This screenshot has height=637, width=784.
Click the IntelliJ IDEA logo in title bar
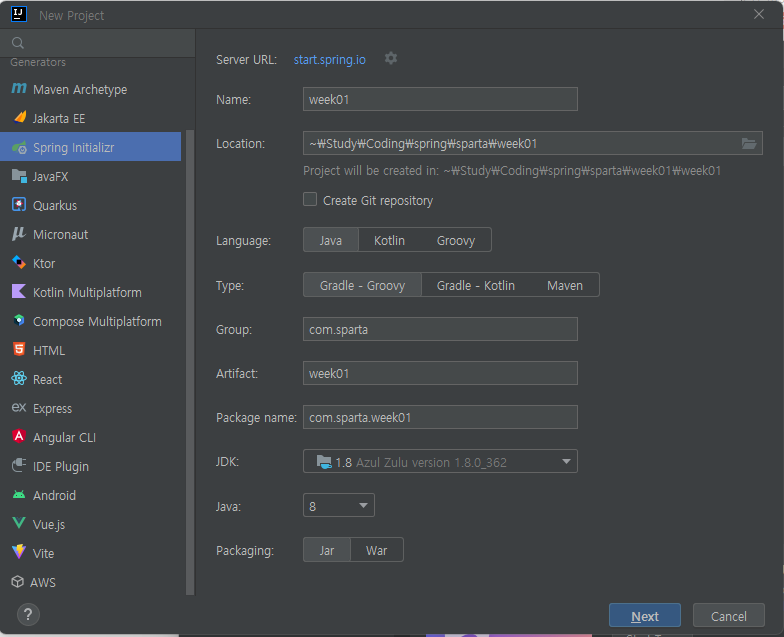[x=19, y=14]
